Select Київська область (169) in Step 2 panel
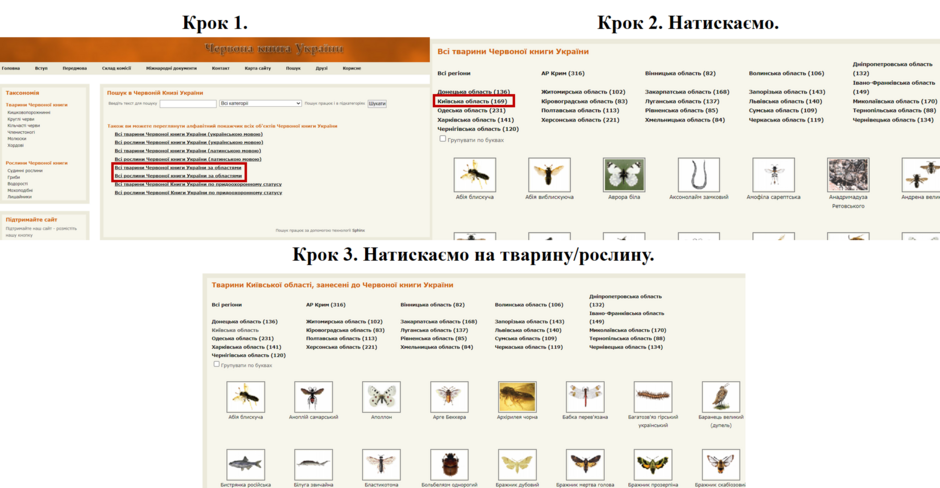Viewport: 940px width, 488px height. pos(472,101)
